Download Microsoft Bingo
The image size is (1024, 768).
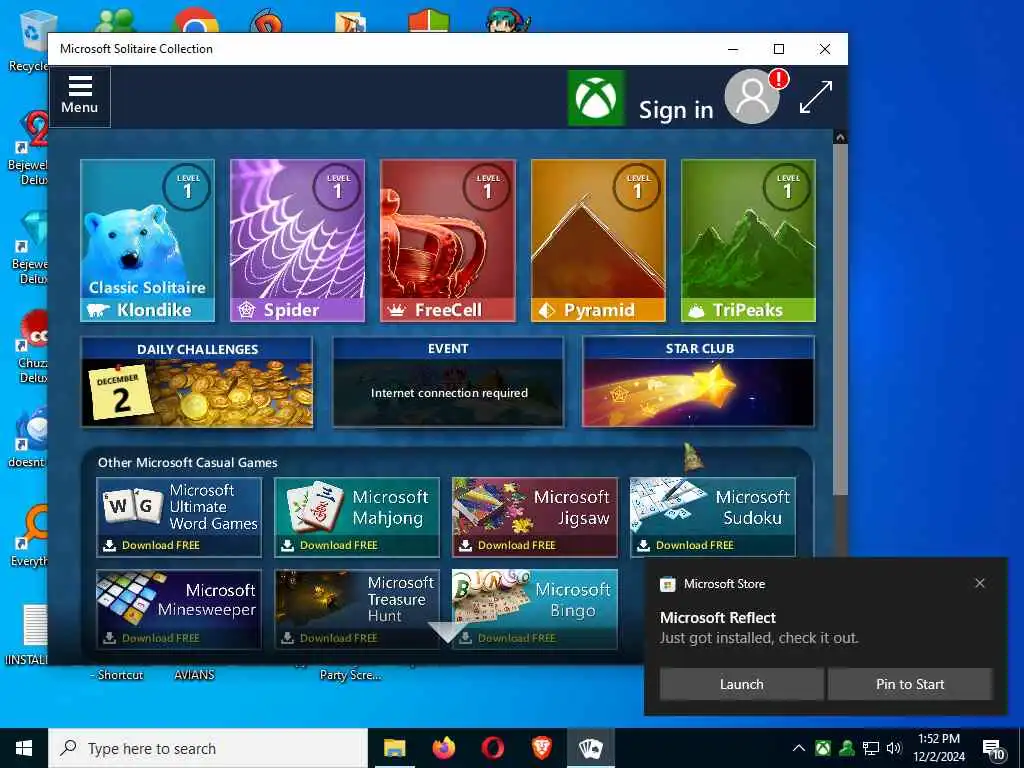(534, 609)
